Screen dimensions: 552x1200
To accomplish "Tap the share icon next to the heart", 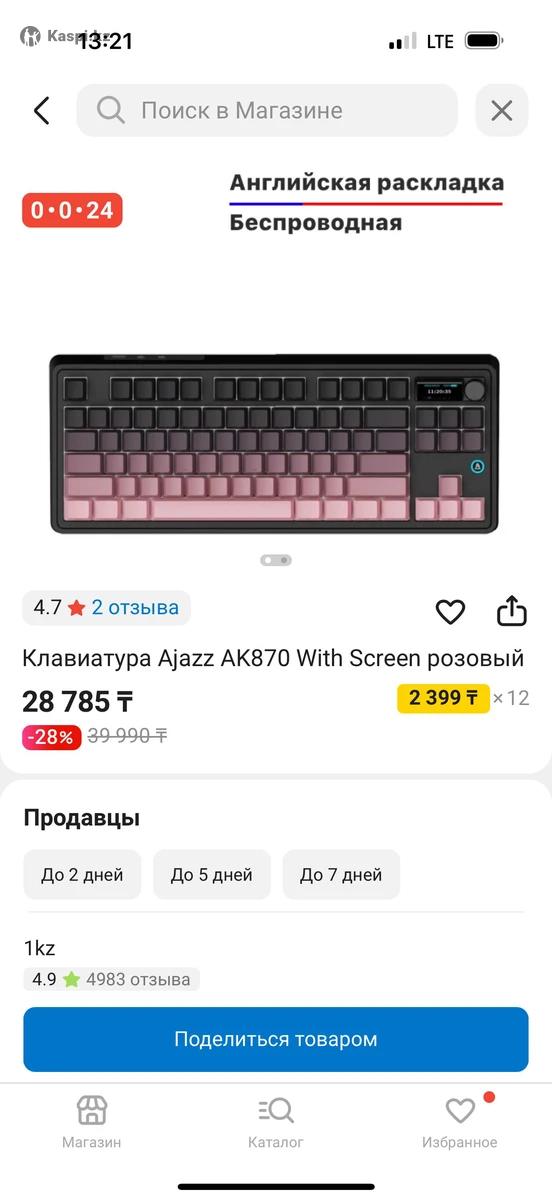I will coord(512,610).
